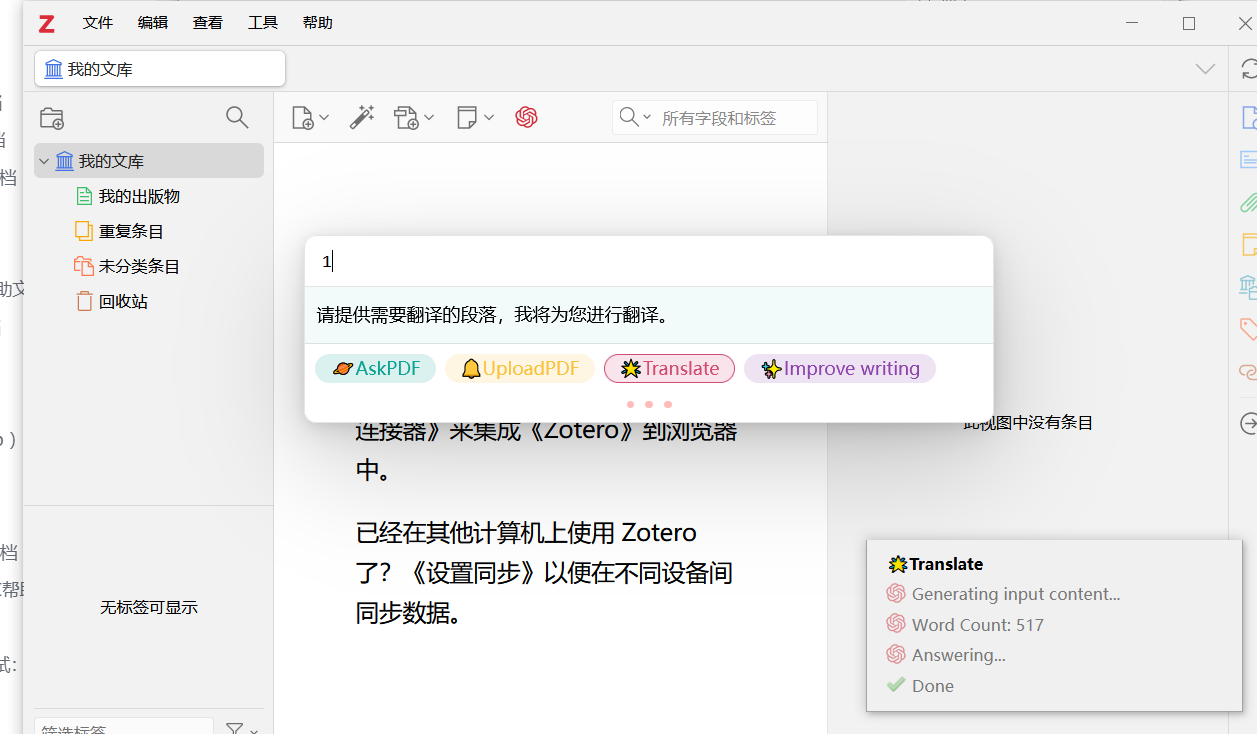Click the new collection folder icon
The image size is (1257, 734).
[x=52, y=118]
